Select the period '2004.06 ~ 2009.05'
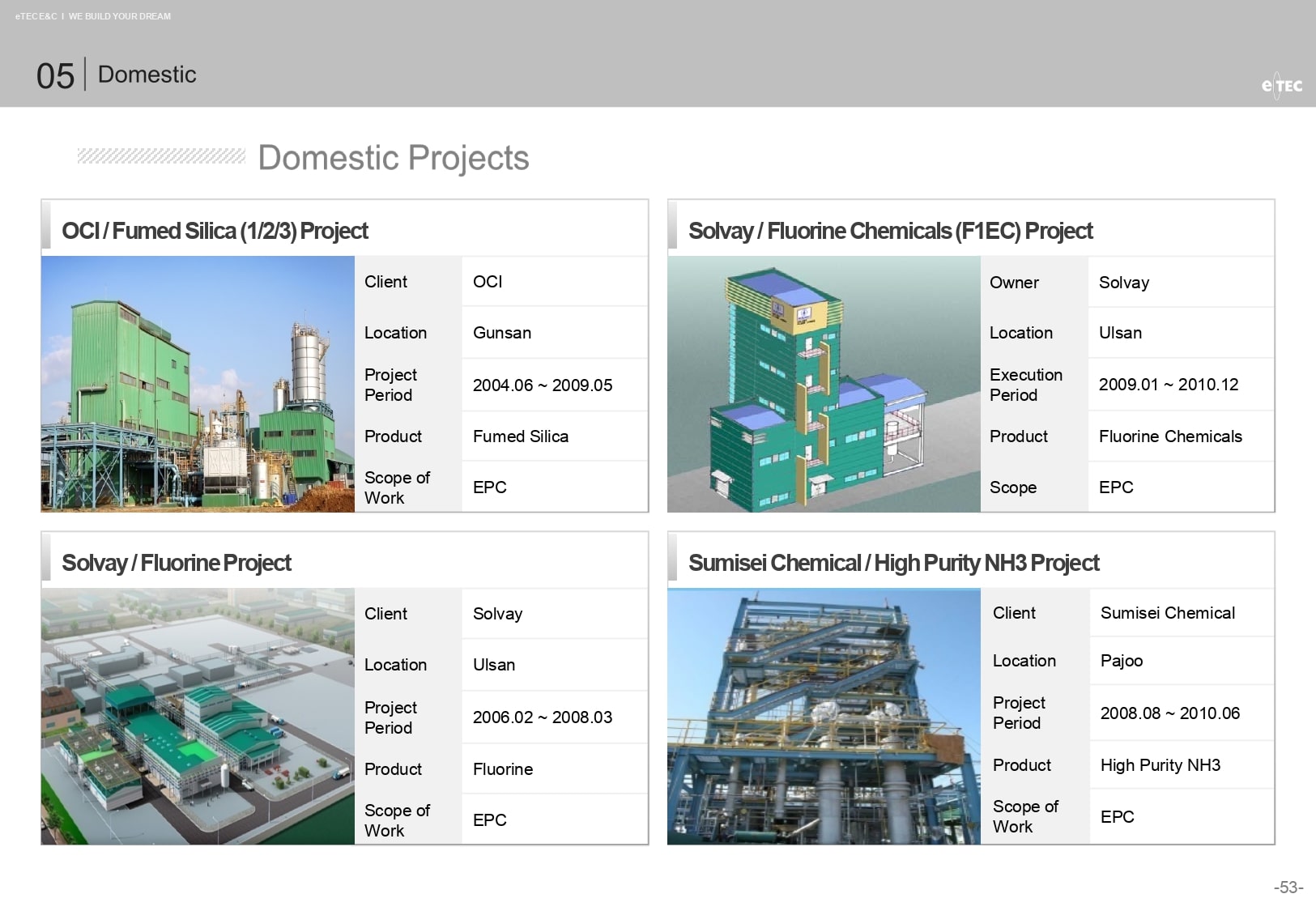The image size is (1316, 911). click(543, 385)
